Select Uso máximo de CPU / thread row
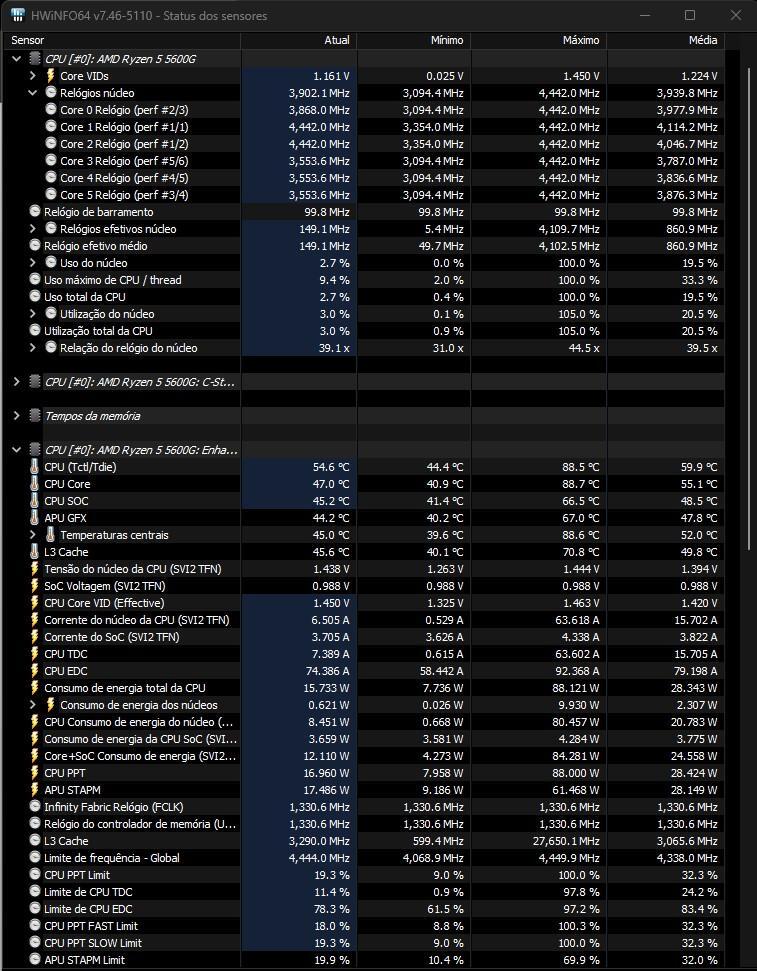 [364, 280]
